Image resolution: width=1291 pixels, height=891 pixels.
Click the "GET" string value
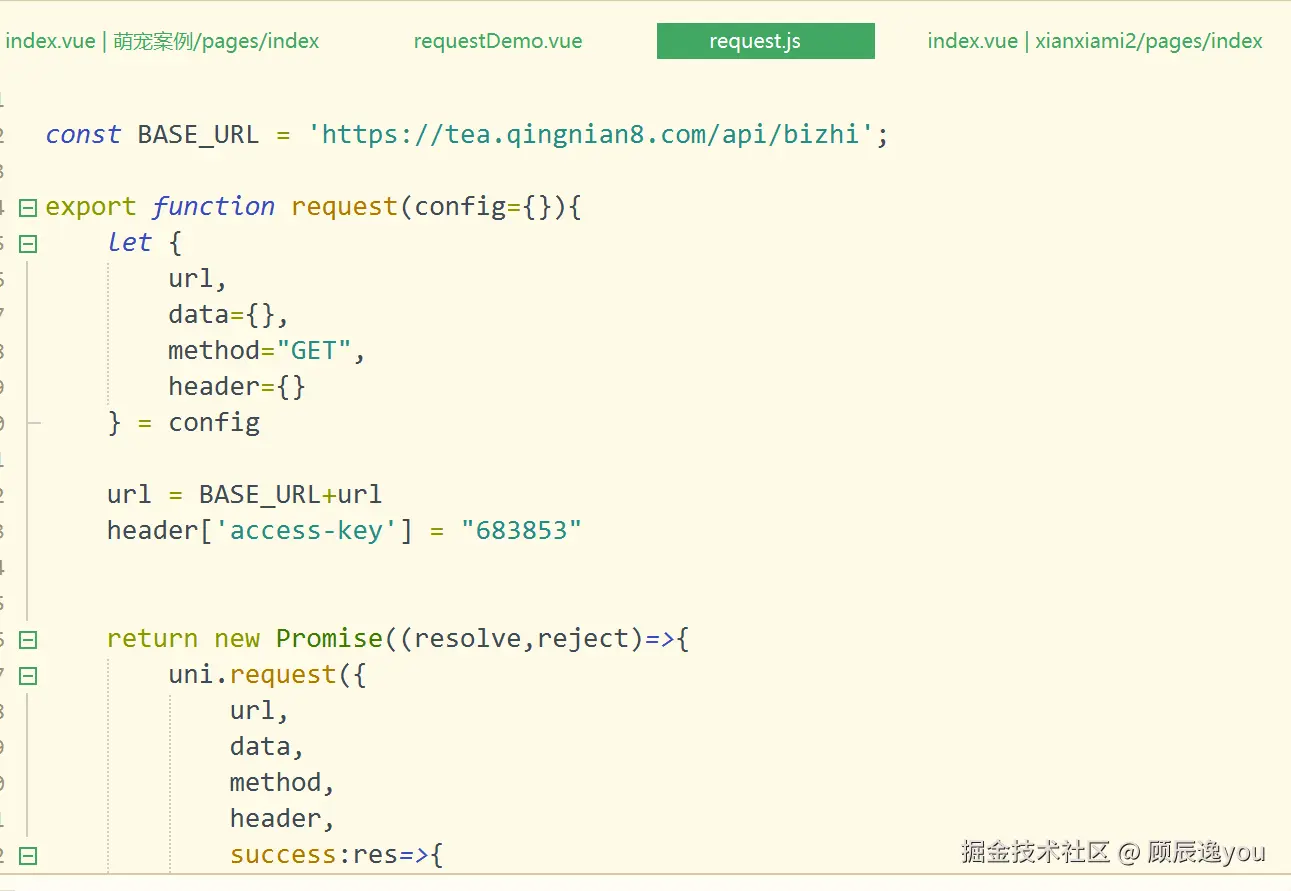[x=314, y=350]
